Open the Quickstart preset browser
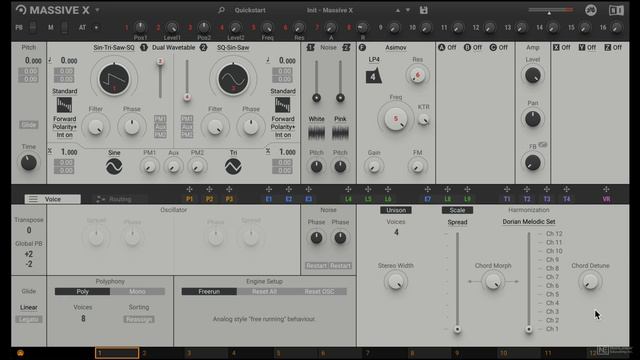 click(x=250, y=10)
